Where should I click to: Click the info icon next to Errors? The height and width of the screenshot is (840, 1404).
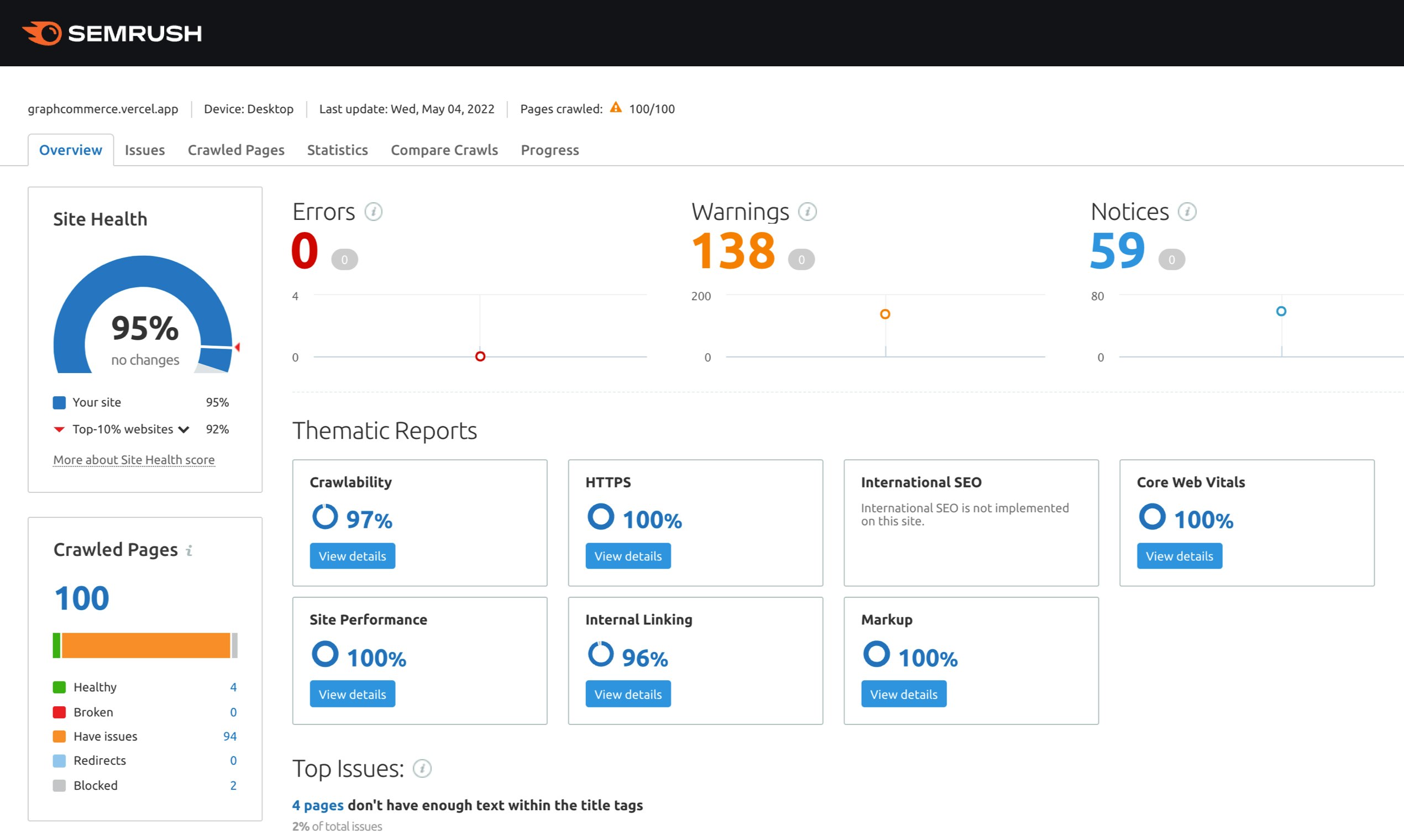(373, 212)
